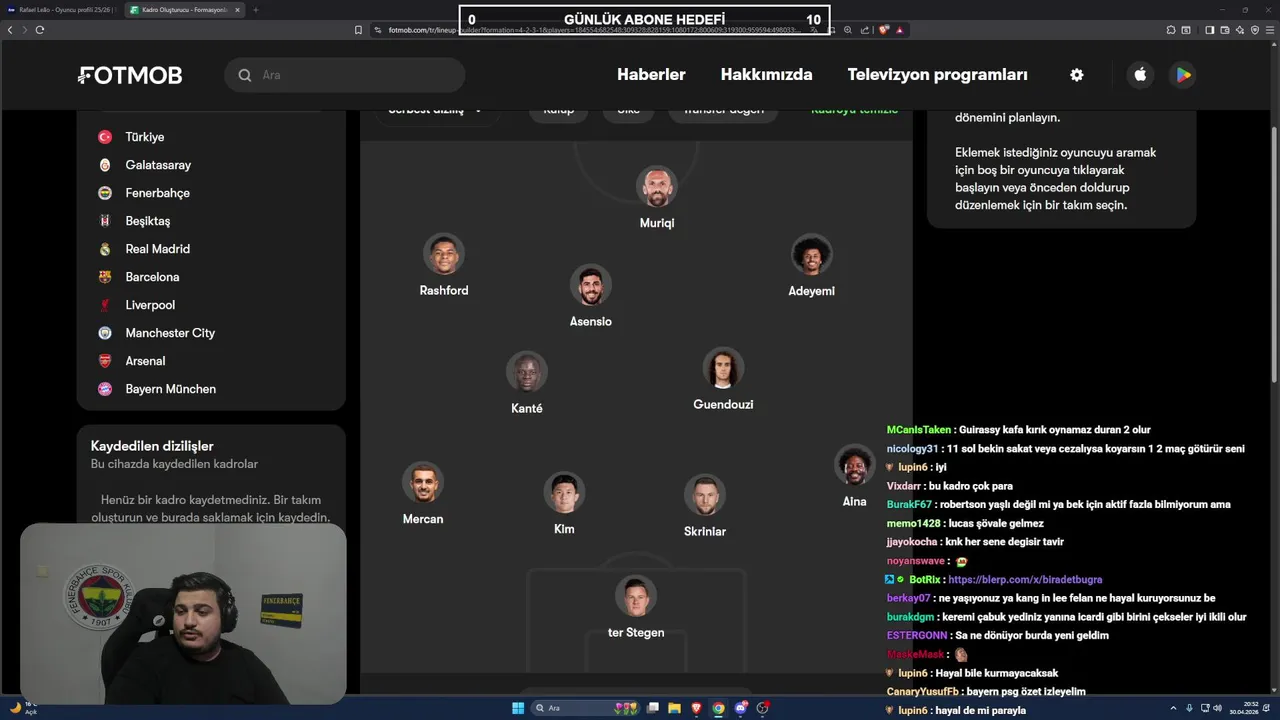Select goalkeeper ter Stegen photo
This screenshot has width=1280, height=720.
point(636,596)
